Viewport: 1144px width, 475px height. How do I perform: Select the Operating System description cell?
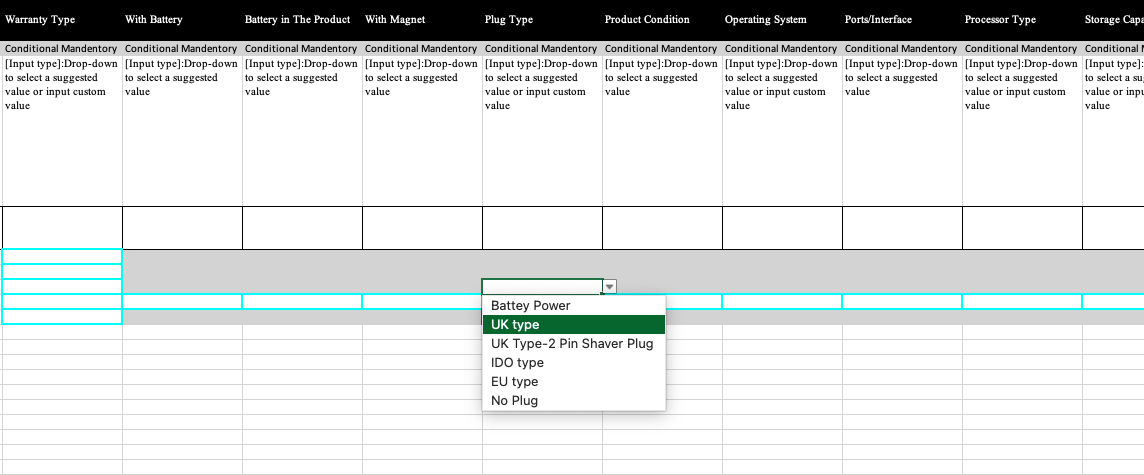(x=782, y=120)
